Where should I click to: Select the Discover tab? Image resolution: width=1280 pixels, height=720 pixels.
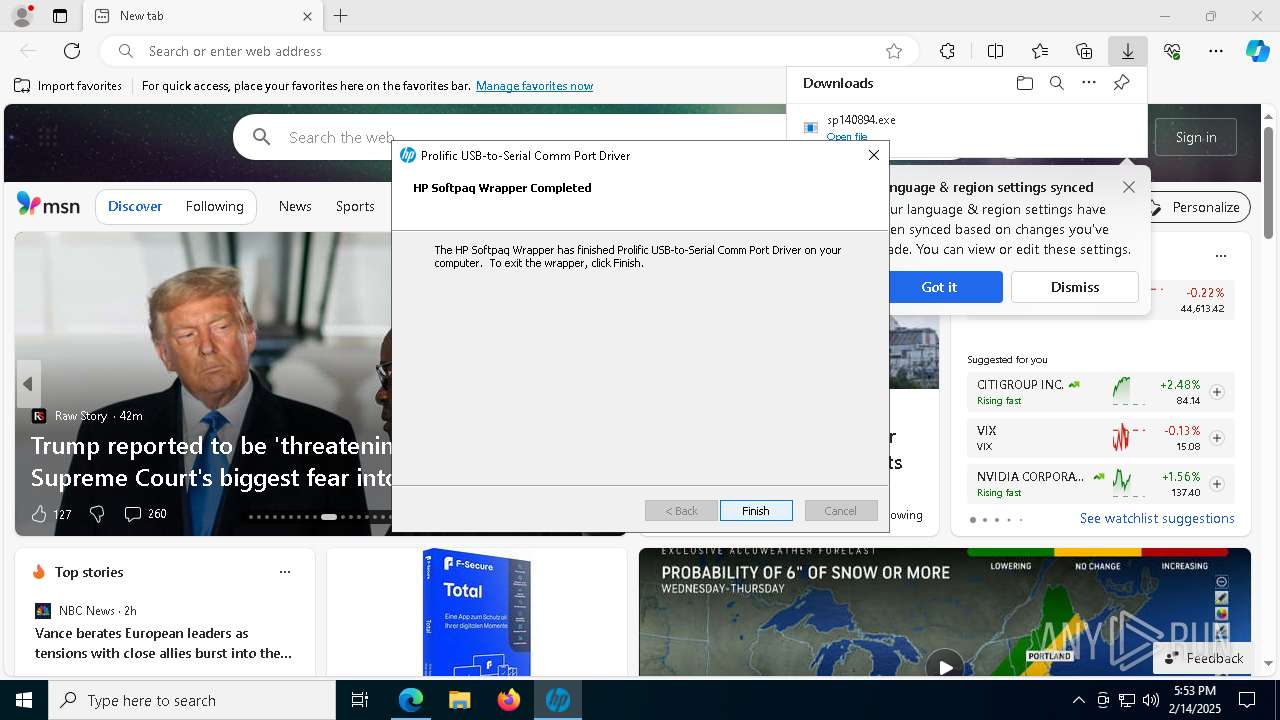(135, 206)
